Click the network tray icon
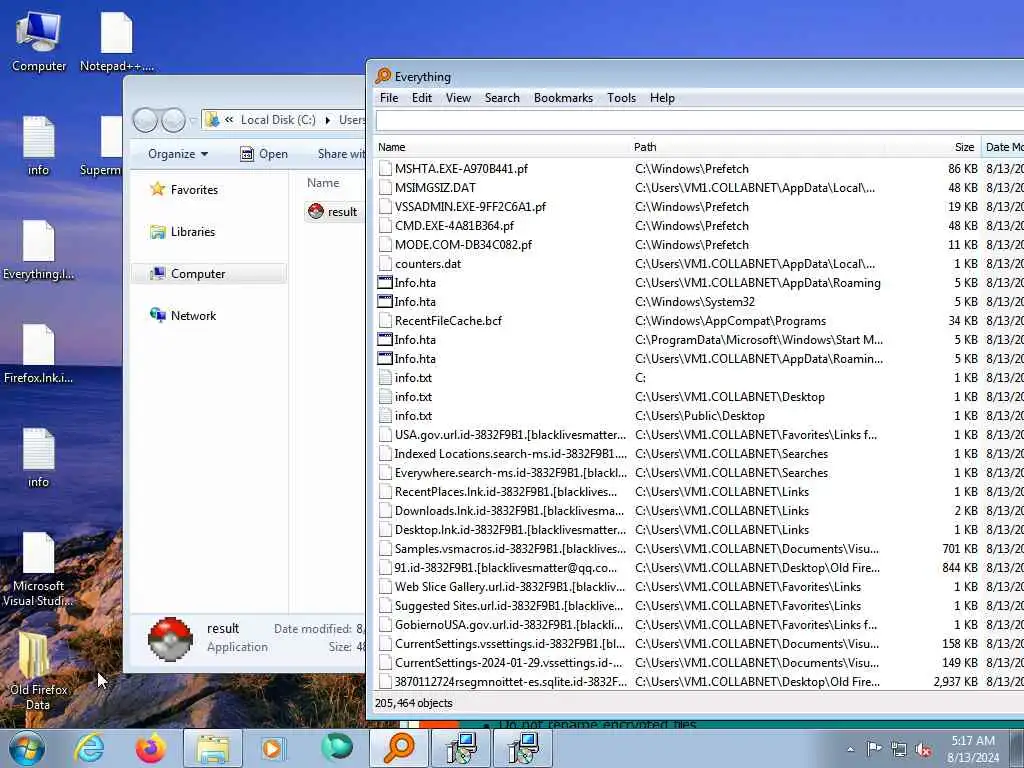The height and width of the screenshot is (768, 1024). [899, 750]
